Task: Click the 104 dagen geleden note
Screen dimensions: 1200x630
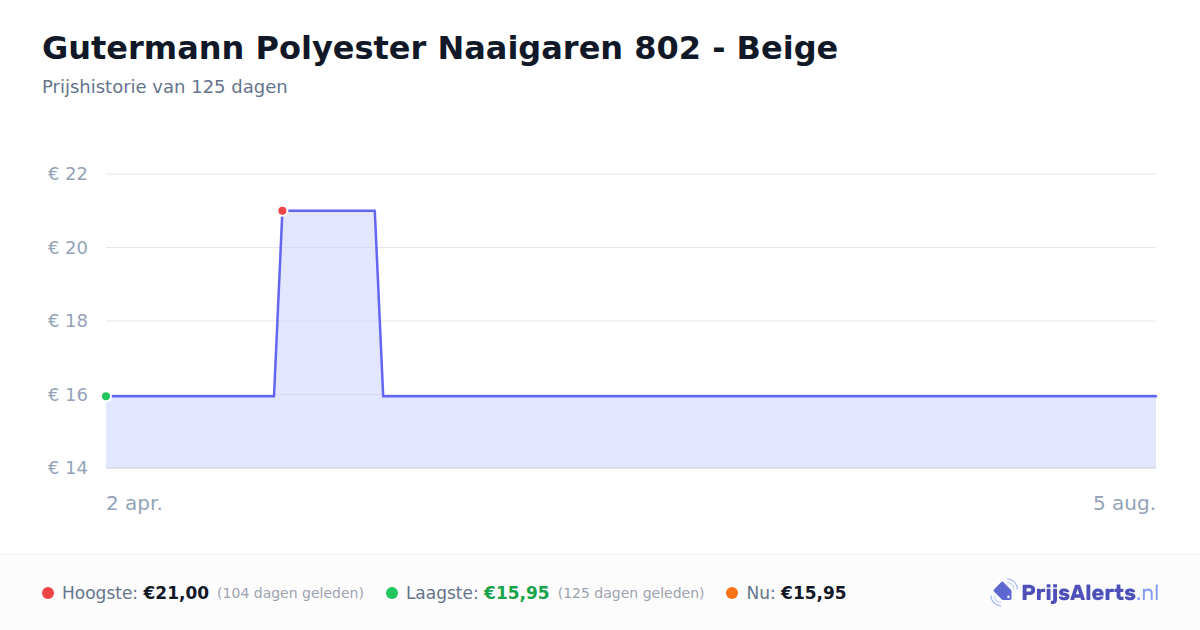Action: (x=290, y=593)
